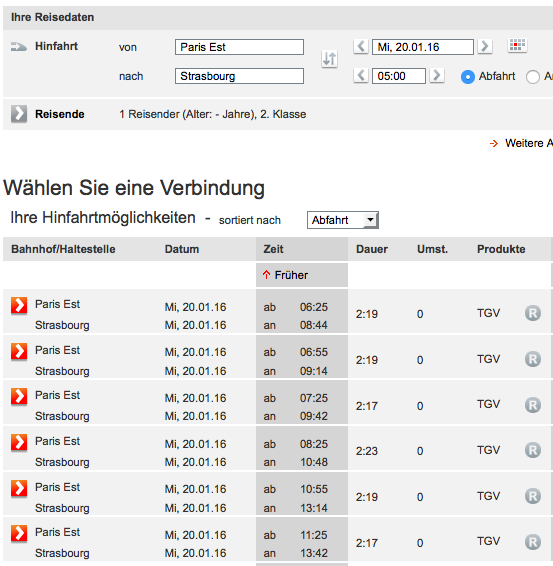553x566 pixels.
Task: Expand the Reisende section
Action: (19, 114)
